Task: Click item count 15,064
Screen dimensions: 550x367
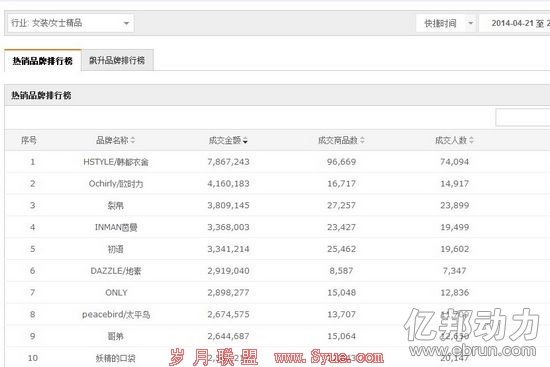Action: [342, 336]
